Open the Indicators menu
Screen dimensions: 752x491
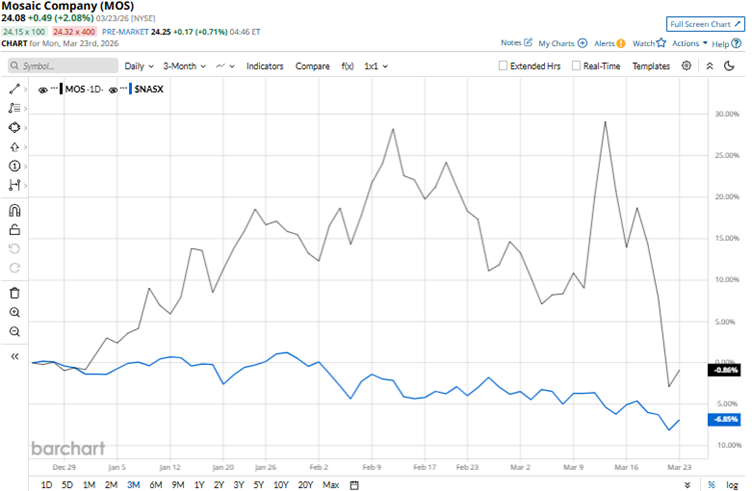pyautogui.click(x=265, y=66)
